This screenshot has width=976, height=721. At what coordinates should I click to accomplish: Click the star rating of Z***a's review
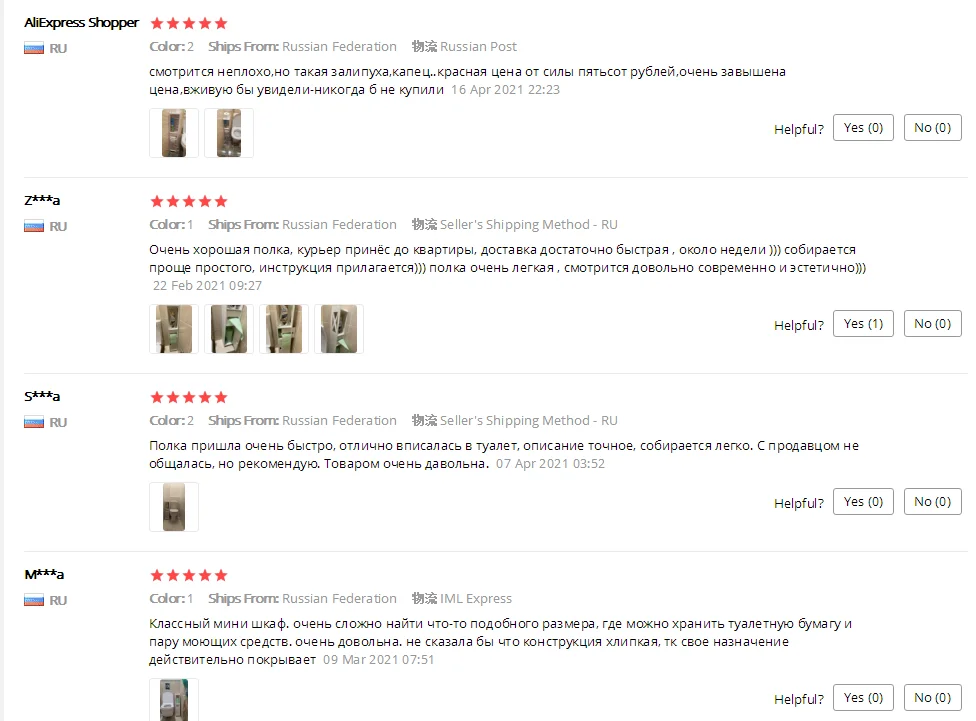pos(189,201)
